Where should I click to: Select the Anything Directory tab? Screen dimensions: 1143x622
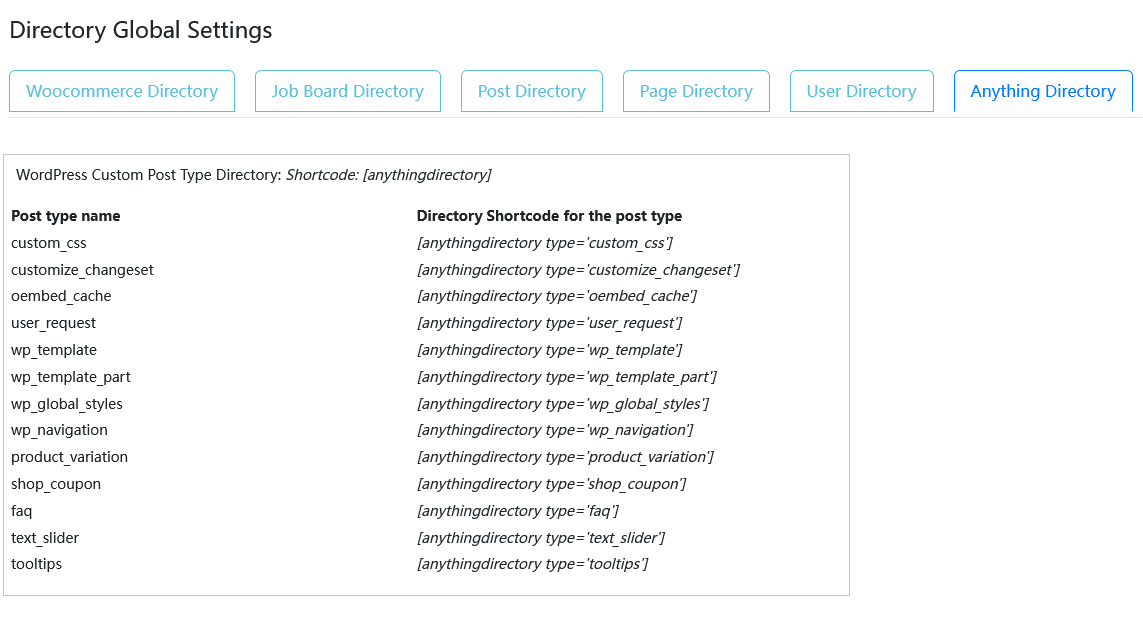[x=1043, y=91]
